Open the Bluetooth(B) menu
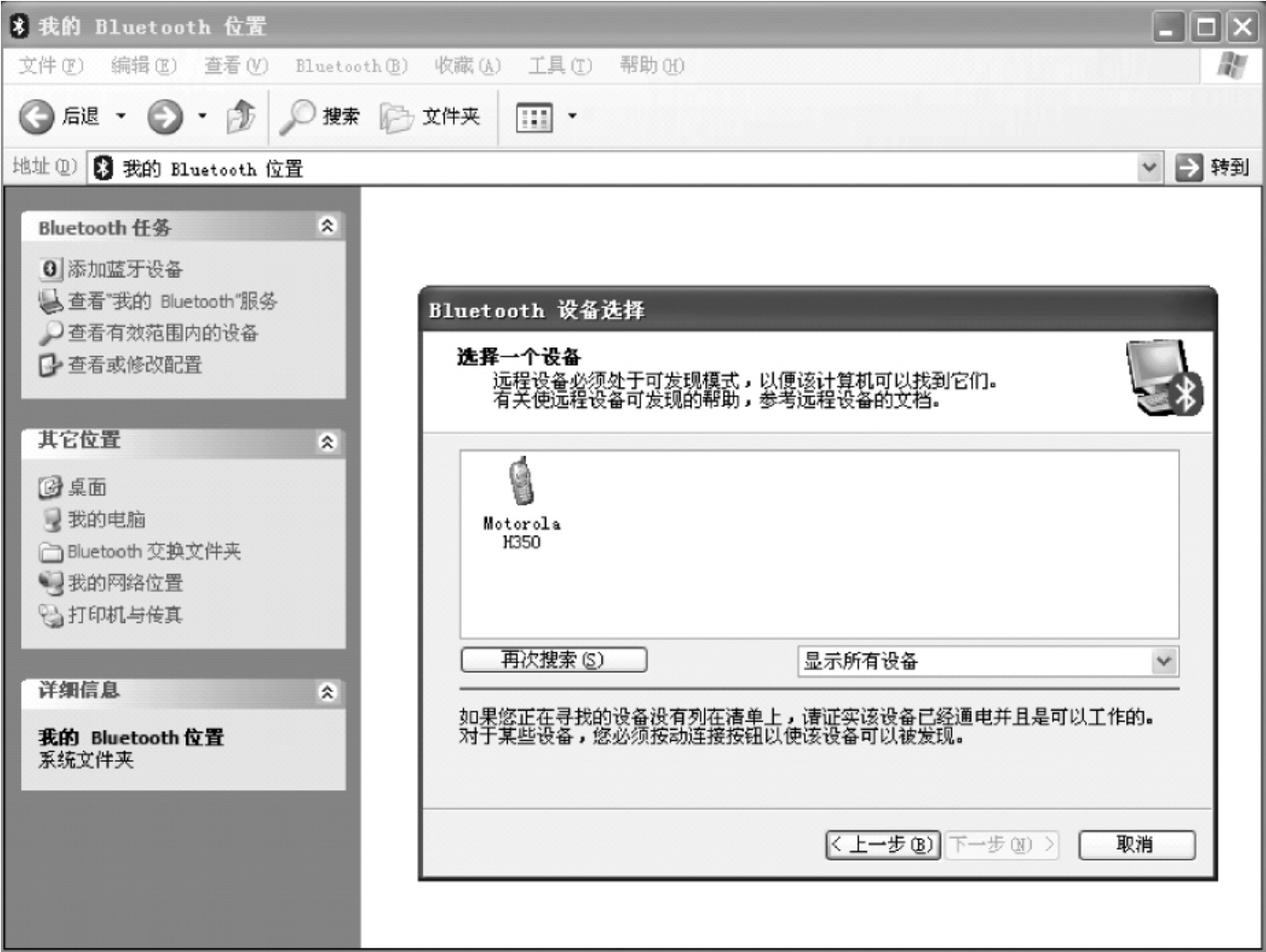 click(352, 66)
